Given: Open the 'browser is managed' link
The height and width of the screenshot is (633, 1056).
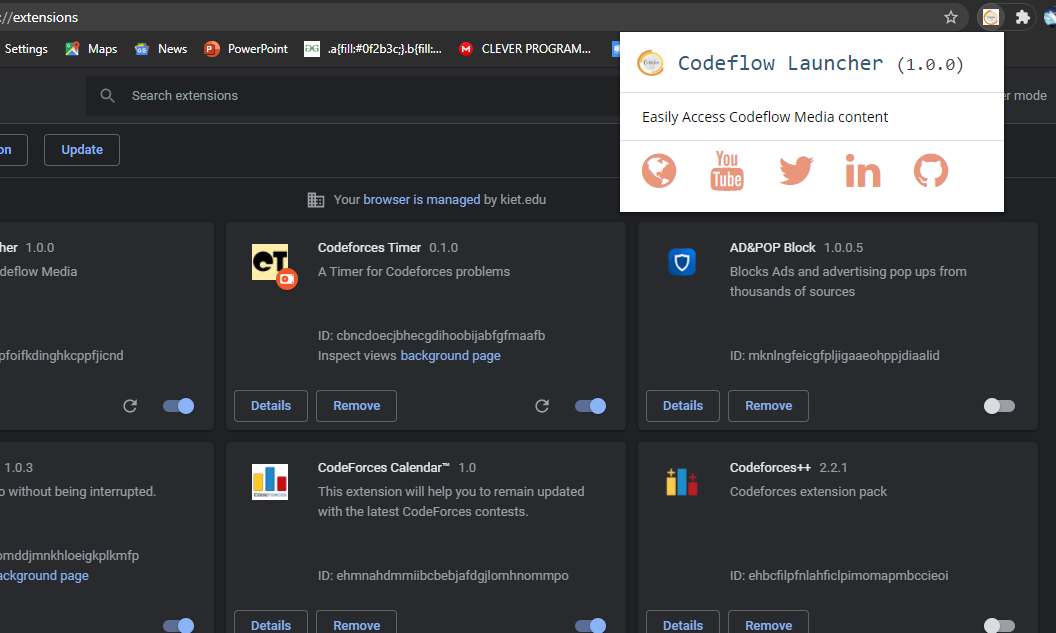Looking at the screenshot, I should pos(422,200).
